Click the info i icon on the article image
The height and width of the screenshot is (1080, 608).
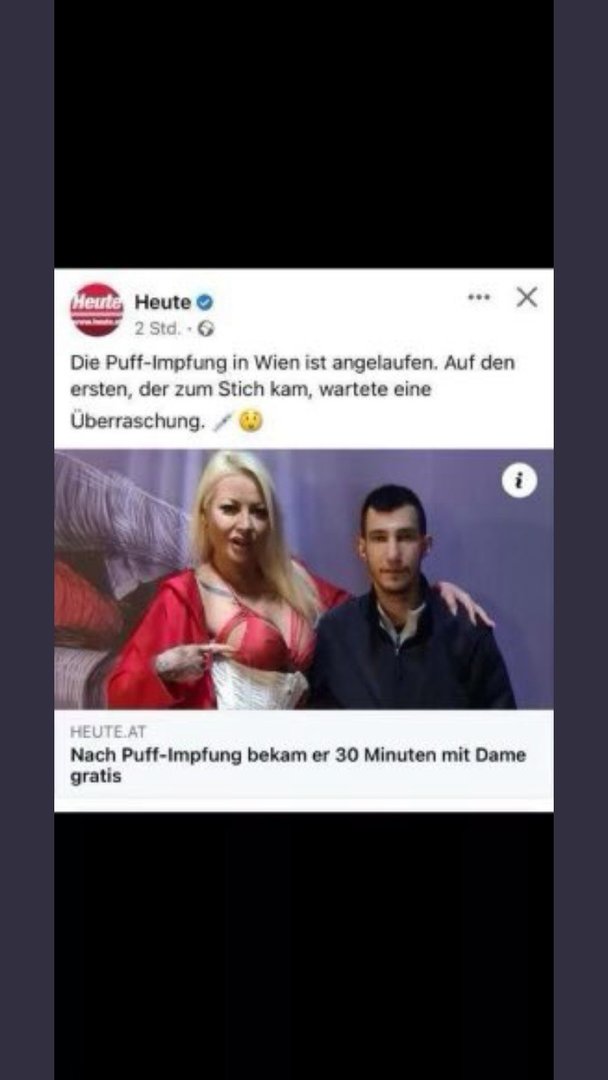(519, 480)
